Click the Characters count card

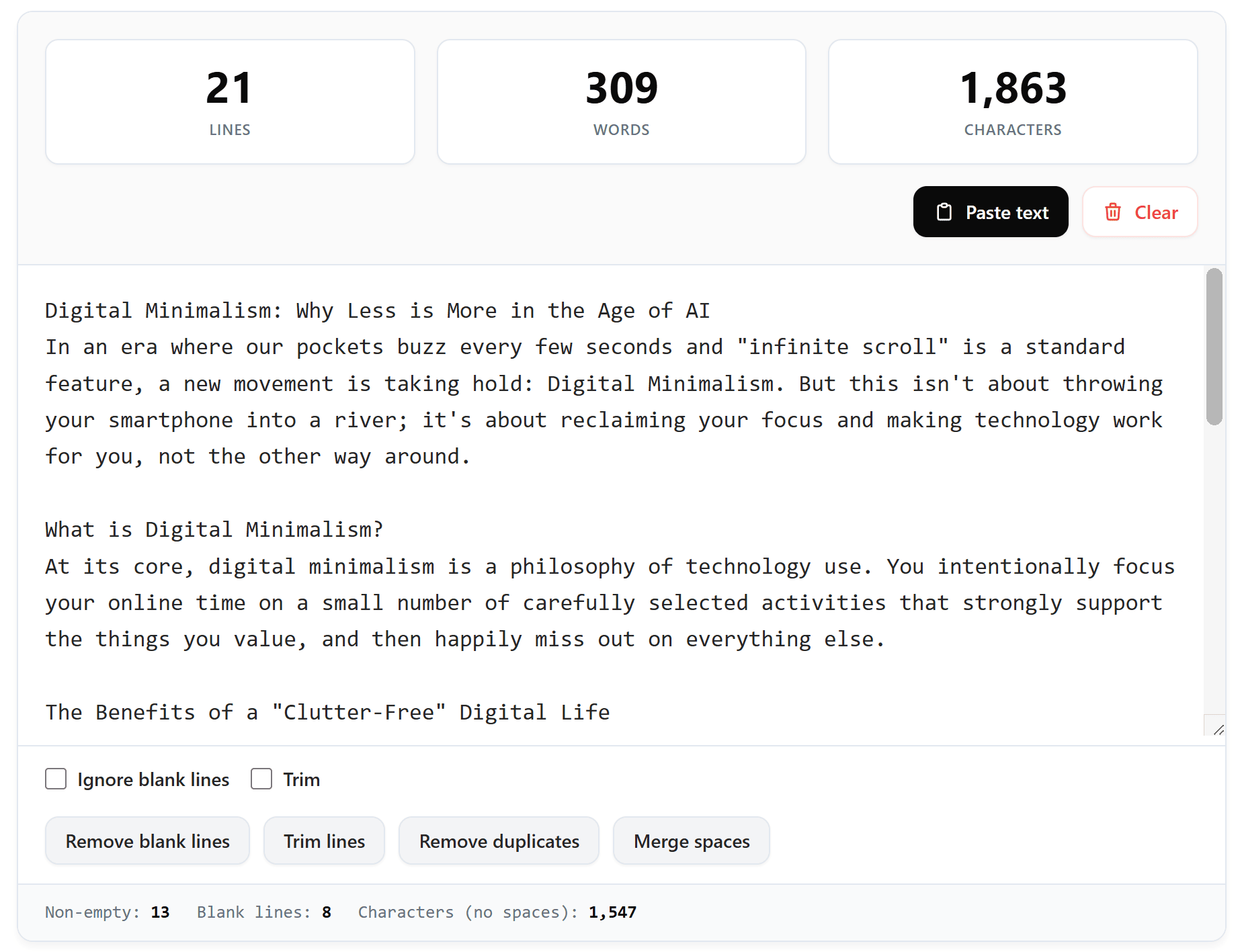[x=1013, y=102]
